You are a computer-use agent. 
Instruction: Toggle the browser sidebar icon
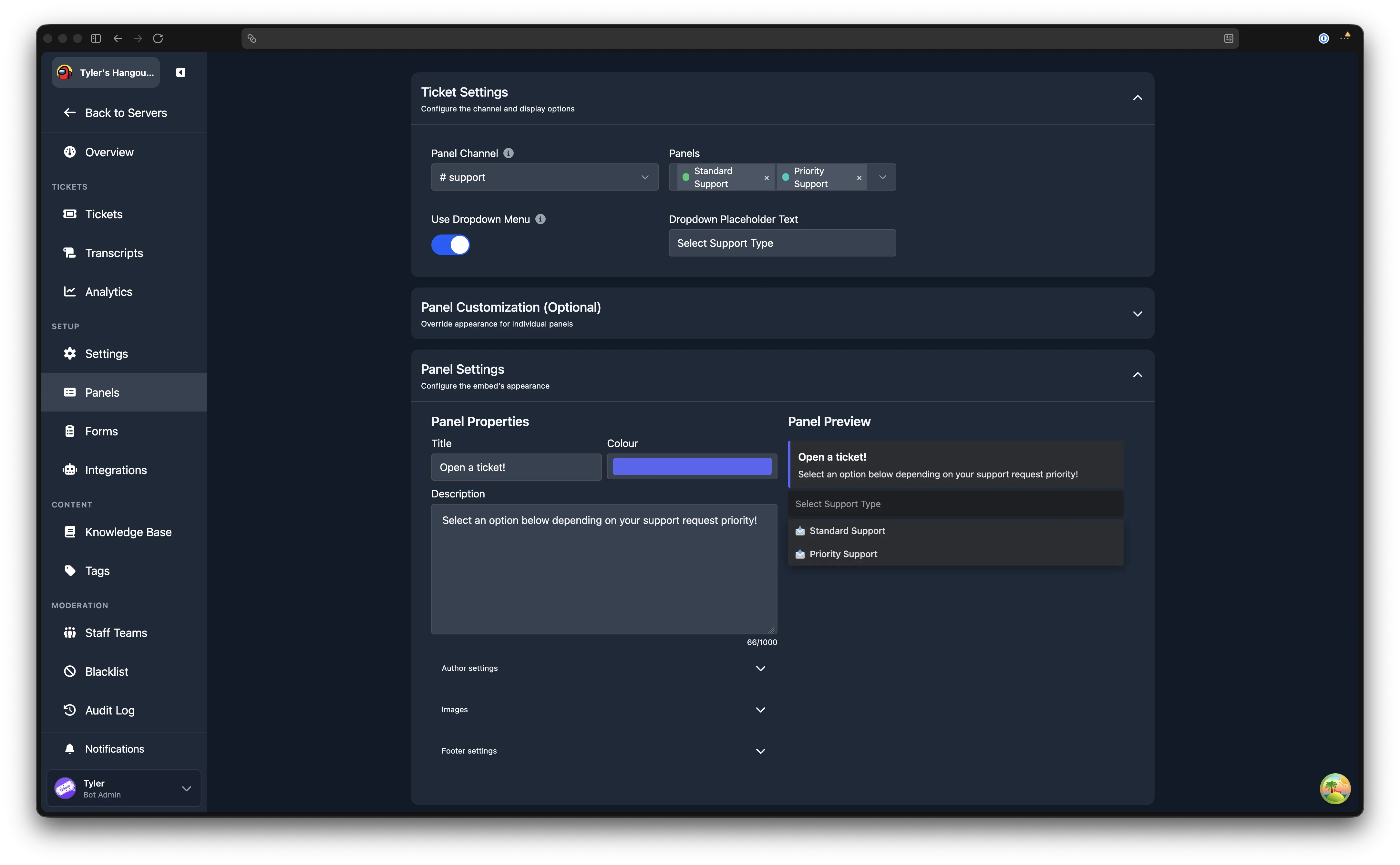coord(96,38)
